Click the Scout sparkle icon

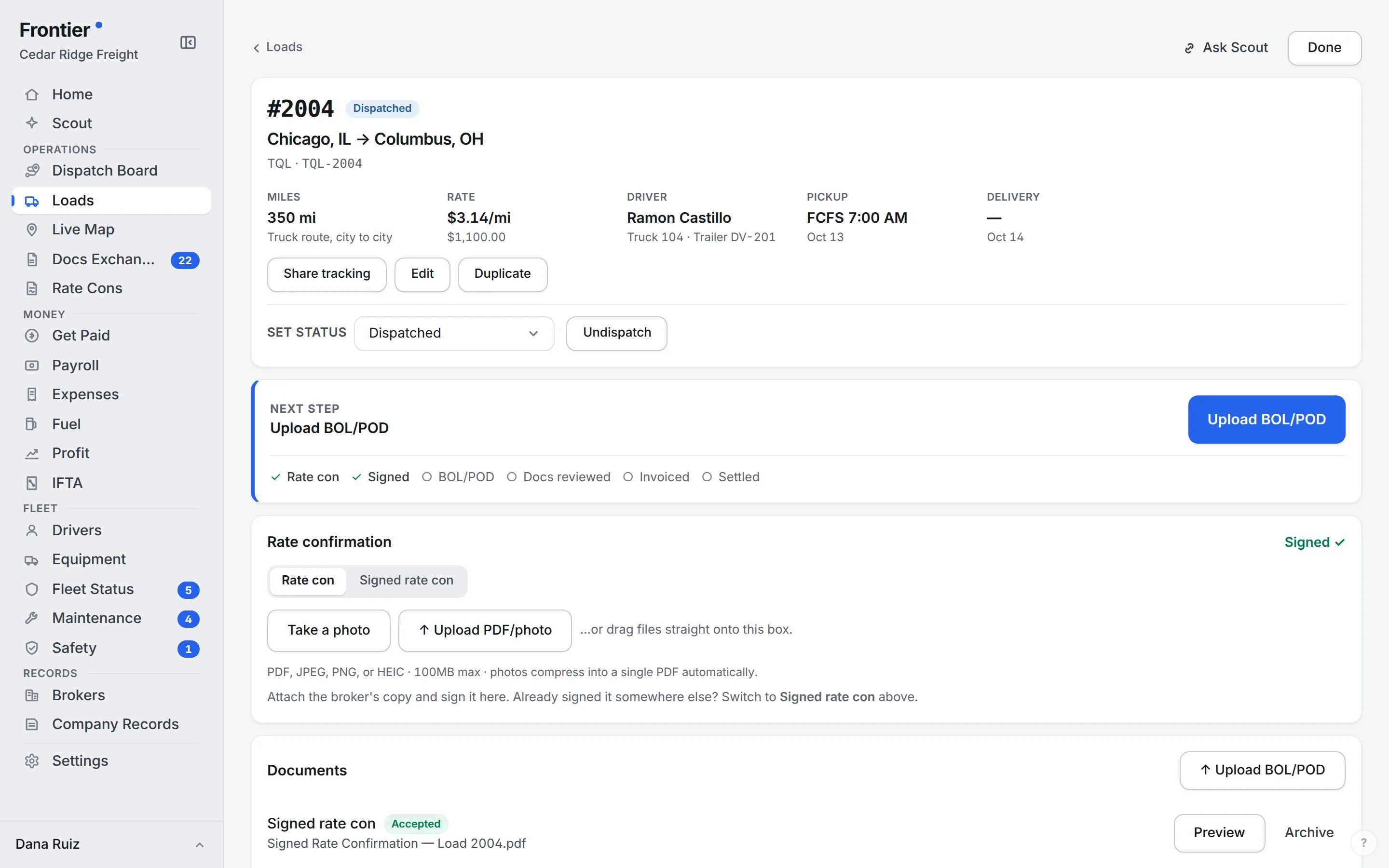coord(31,123)
